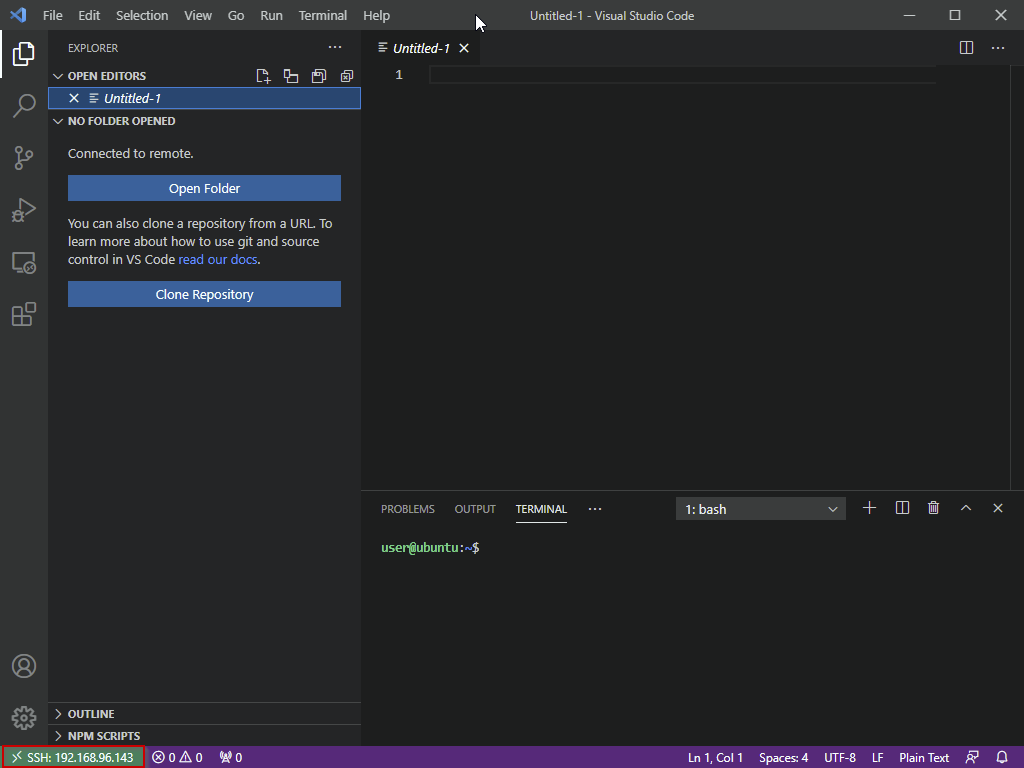Open errors and warnings count in status bar
This screenshot has height=768, width=1024.
[178, 758]
